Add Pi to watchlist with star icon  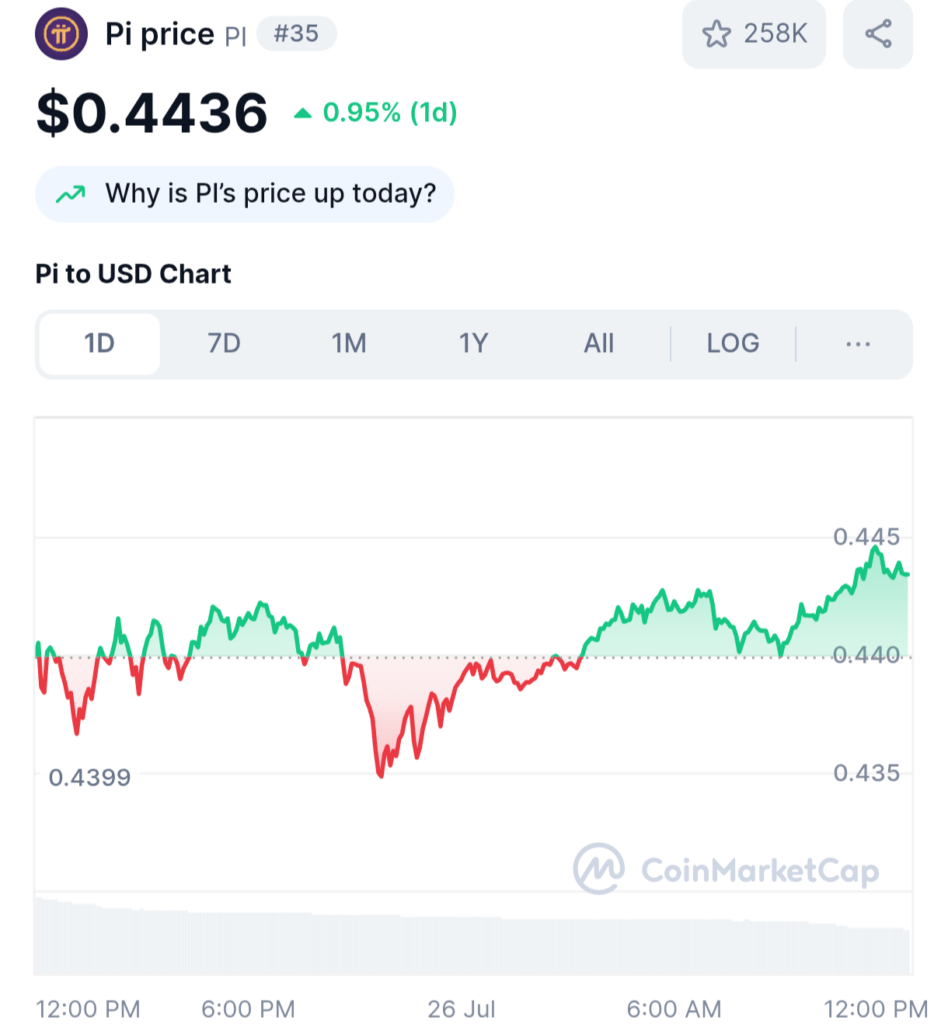coord(716,34)
